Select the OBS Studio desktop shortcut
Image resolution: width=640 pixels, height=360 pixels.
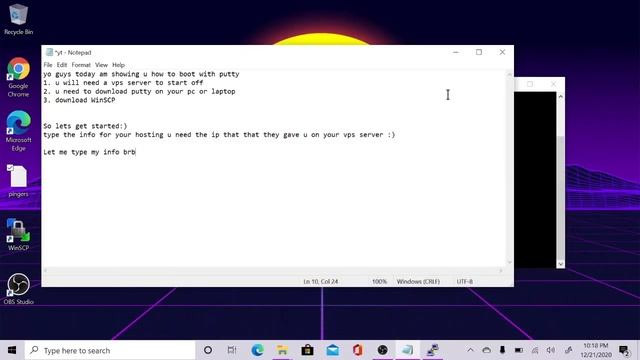tap(18, 289)
